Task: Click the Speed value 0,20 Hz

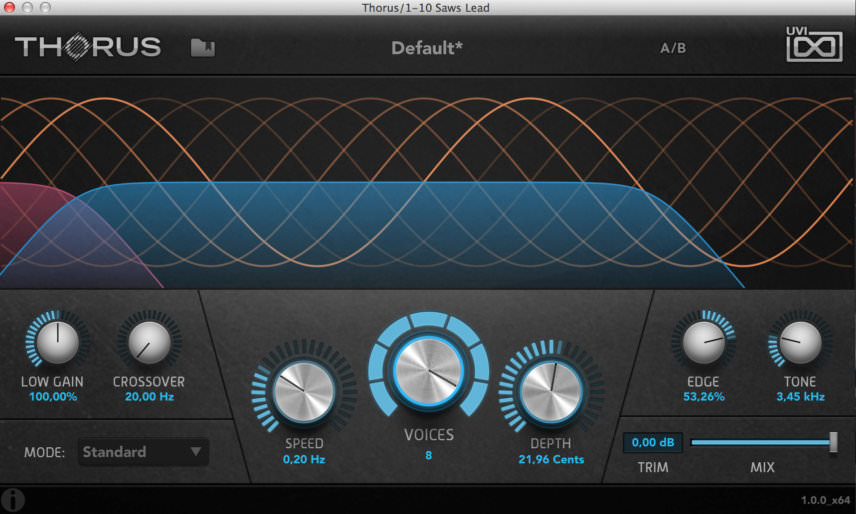Action: click(304, 459)
